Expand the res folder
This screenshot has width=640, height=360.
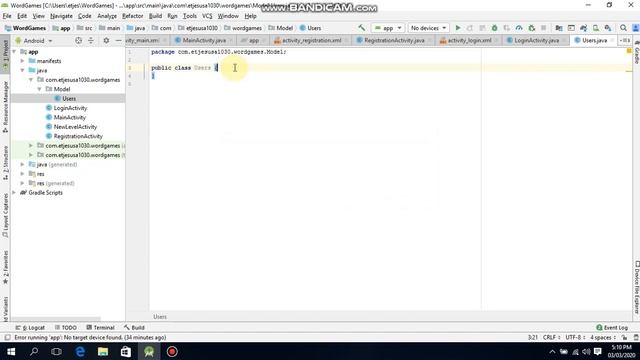tap(22, 173)
